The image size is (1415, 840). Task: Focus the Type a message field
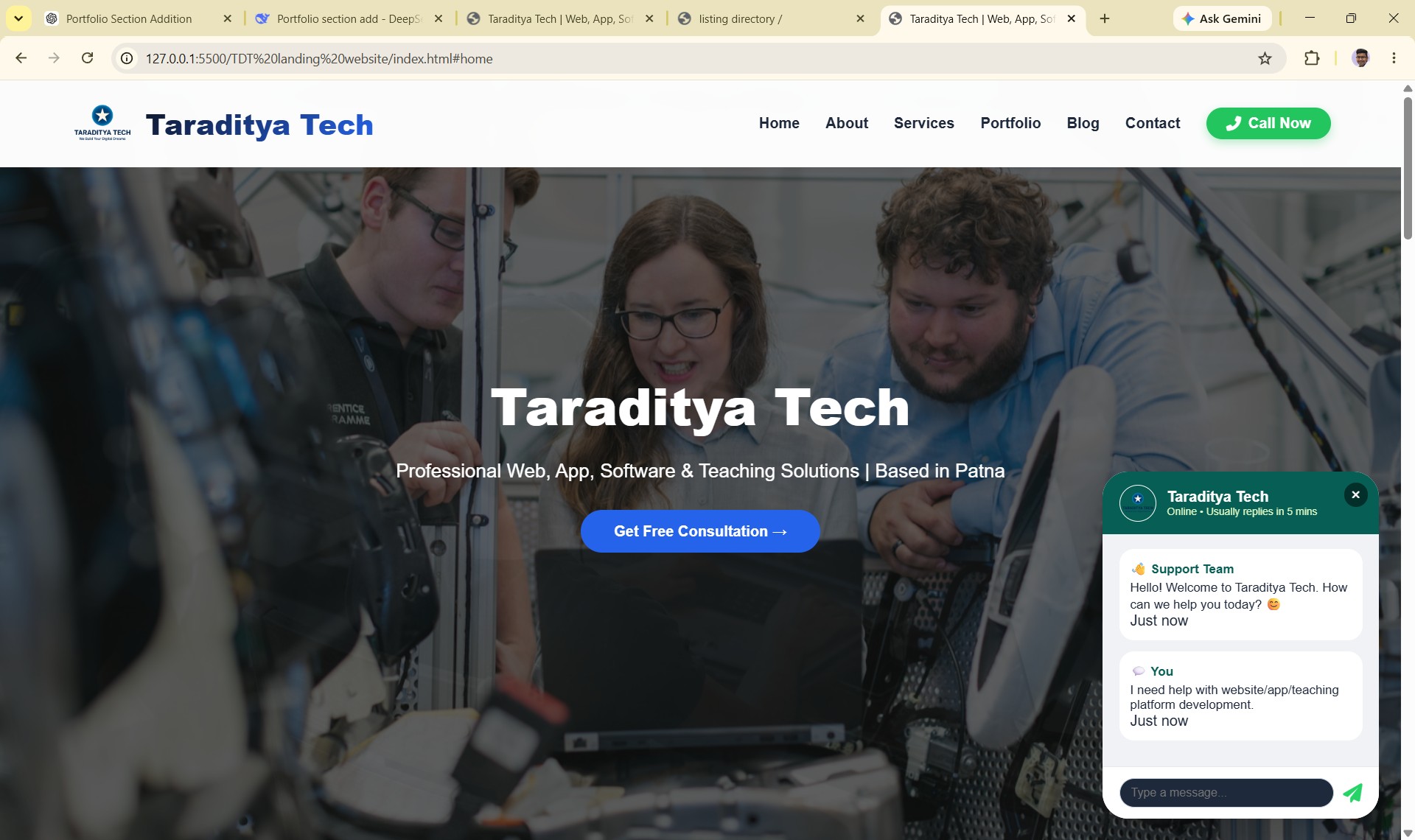pyautogui.click(x=1226, y=793)
